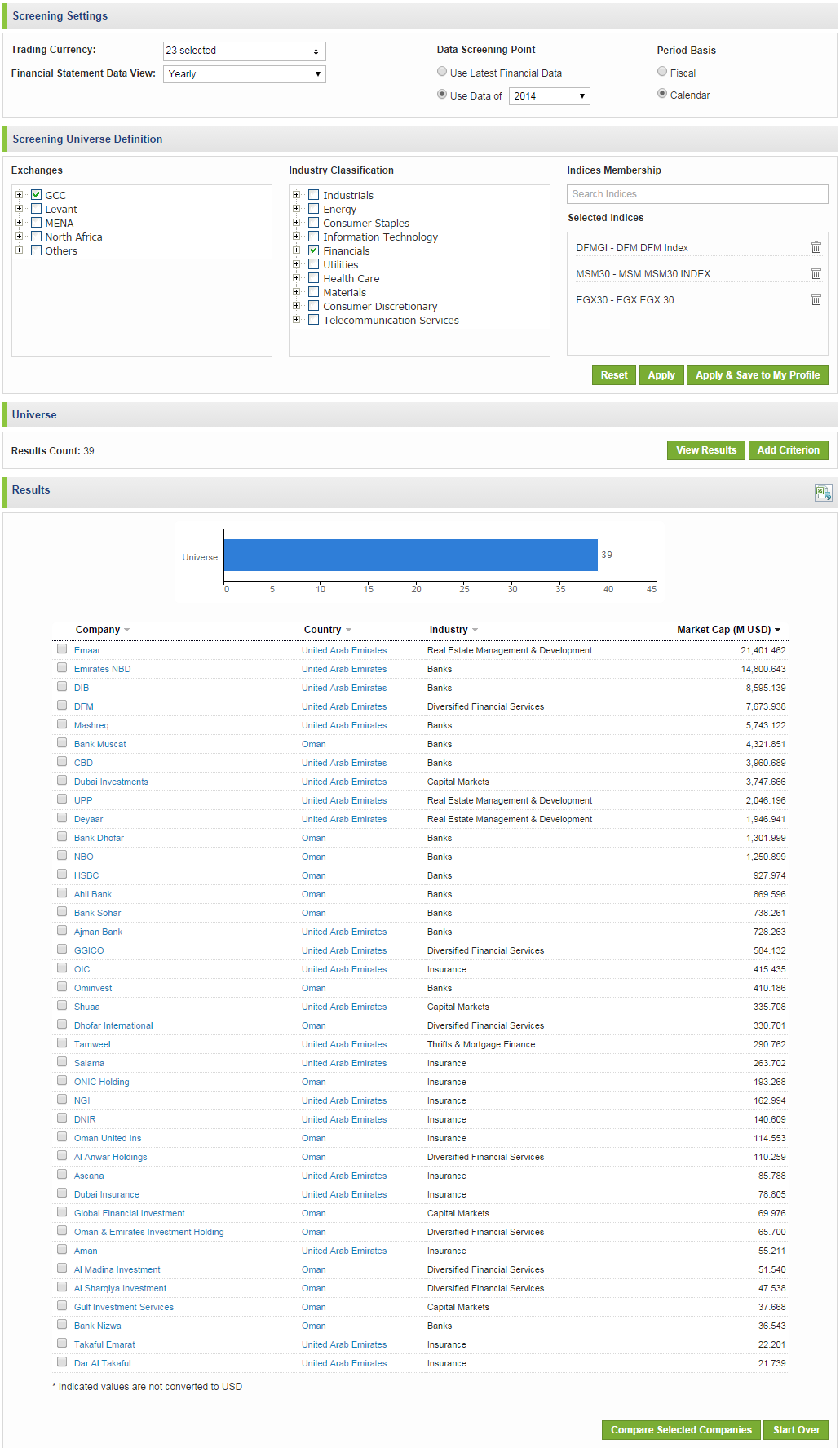Select Calendar period basis
Viewport: 840px width, 1448px height.
[x=662, y=94]
